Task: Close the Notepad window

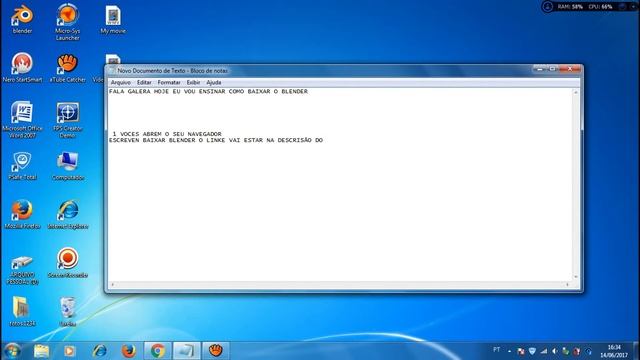Action: (570, 69)
